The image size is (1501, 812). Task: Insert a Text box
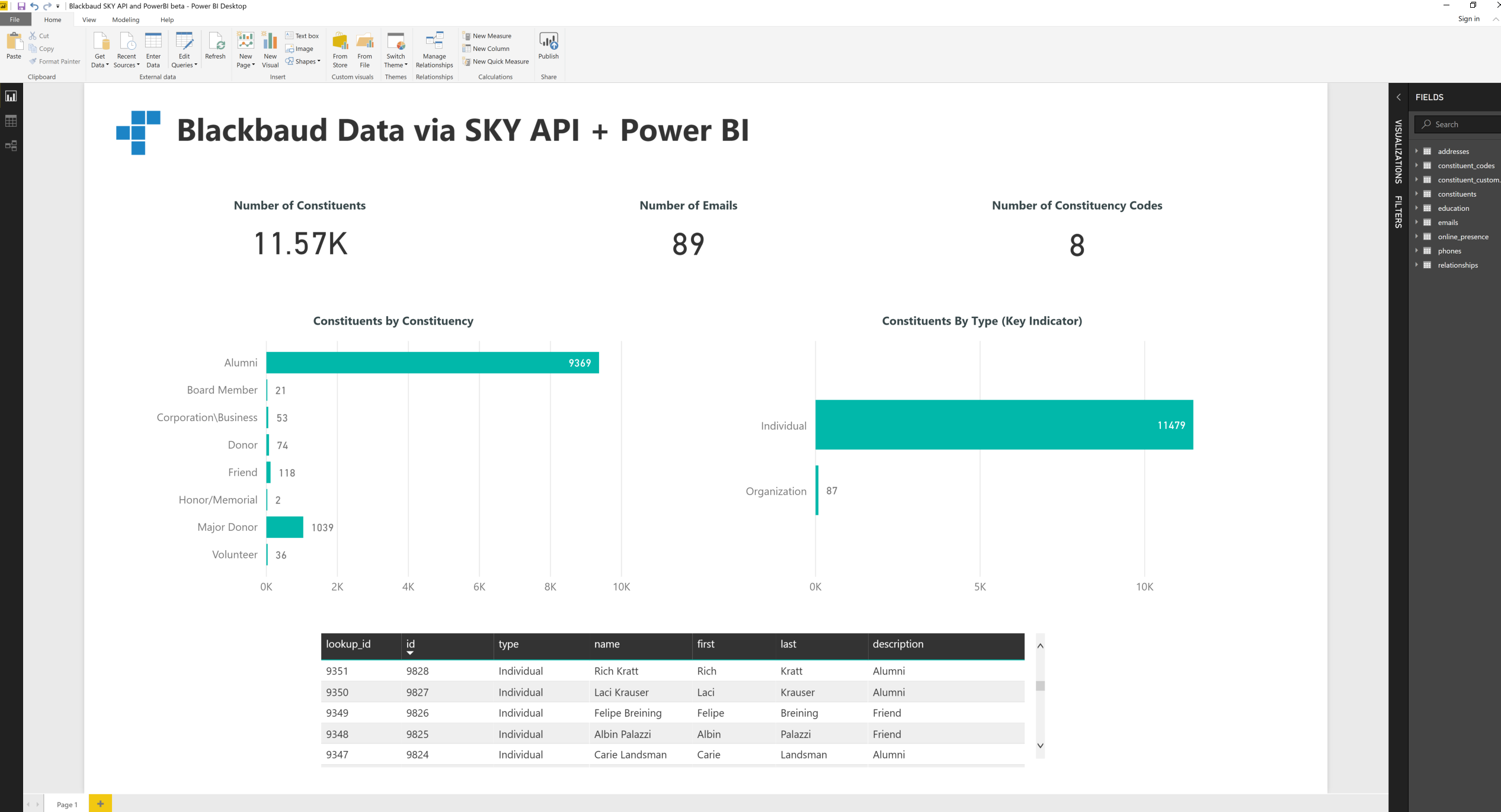click(302, 36)
